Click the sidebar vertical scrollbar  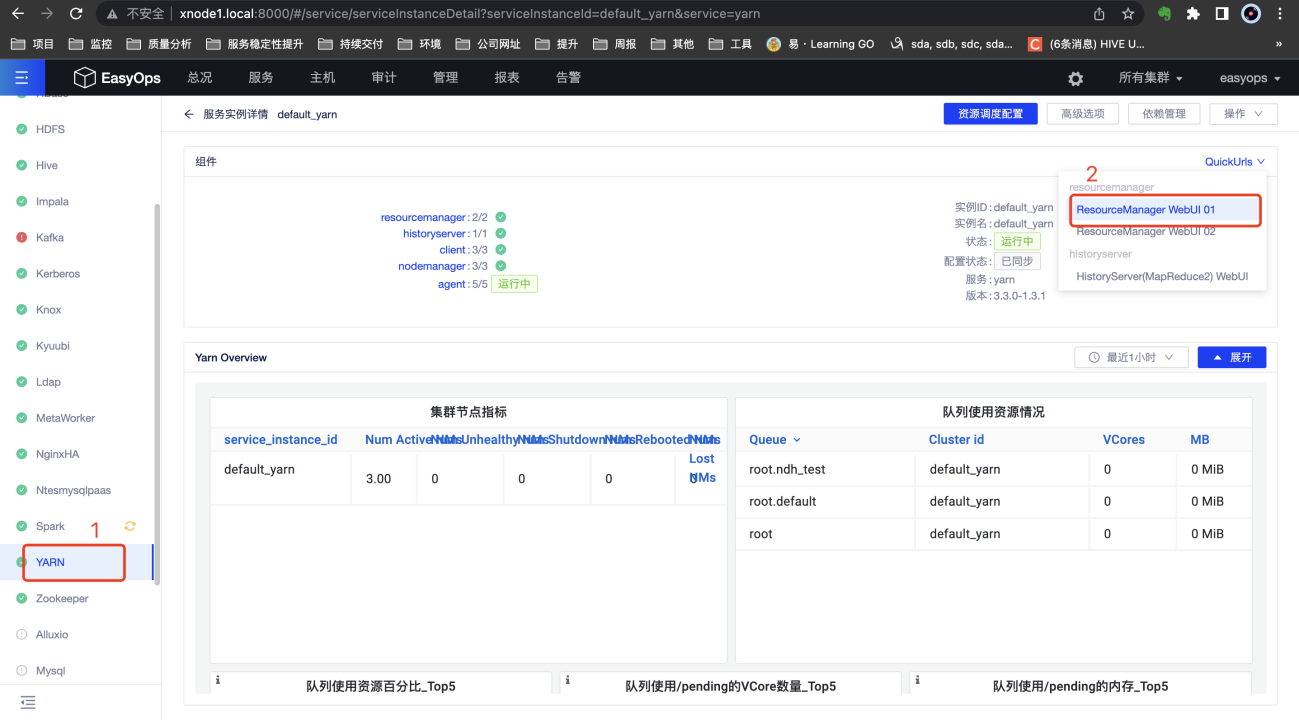156,392
